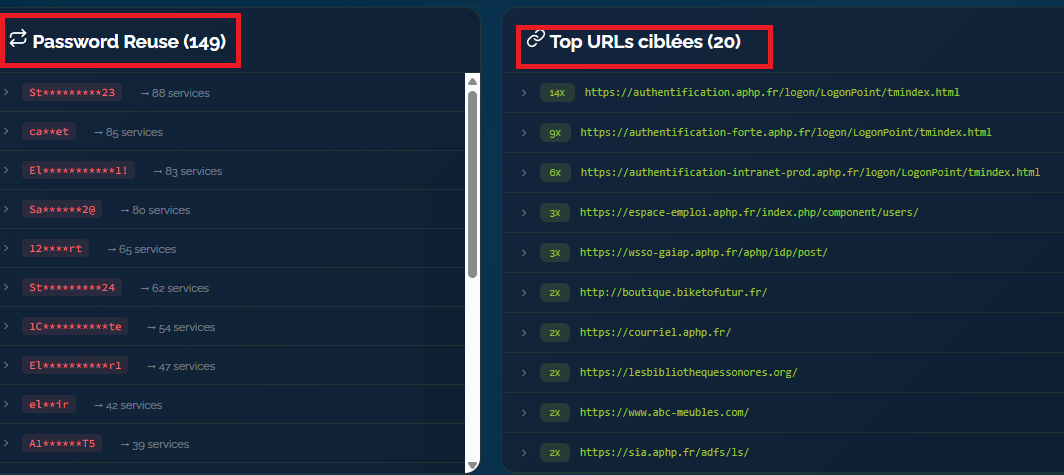
Task: Click the '→ 39 services' text
Action: coord(155,444)
